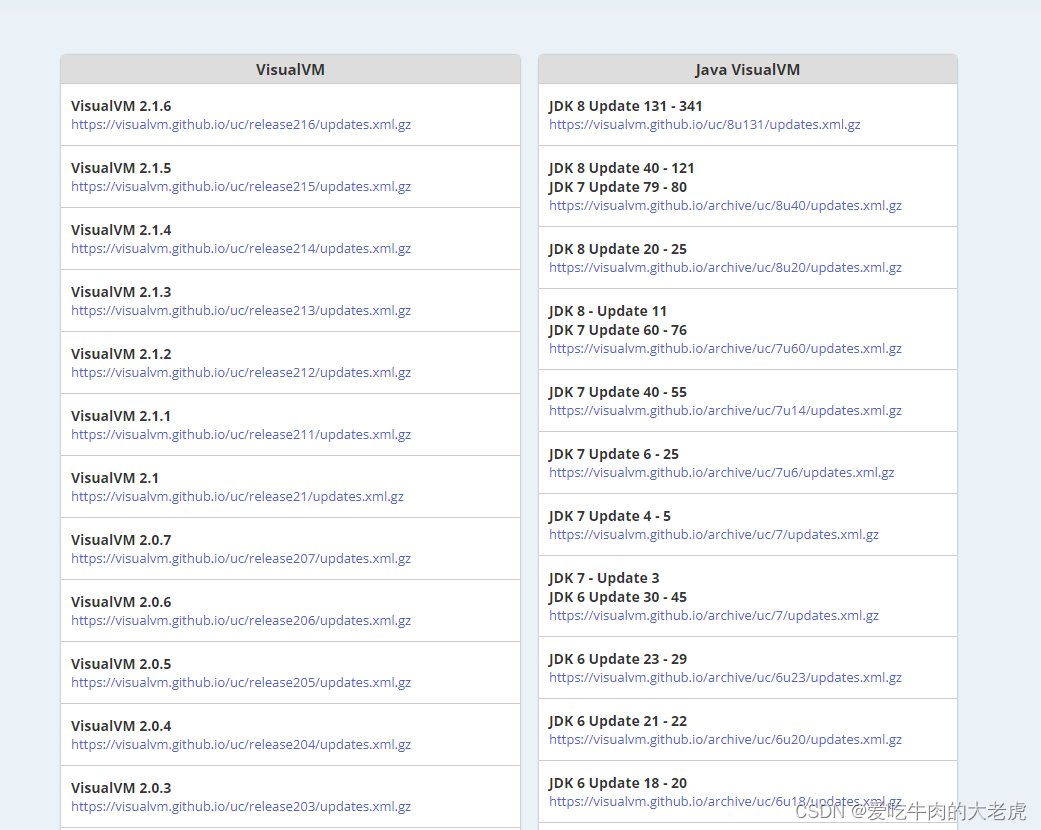The image size is (1041, 830).
Task: Click the VisualVM 2.1.2 title
Action: click(121, 354)
